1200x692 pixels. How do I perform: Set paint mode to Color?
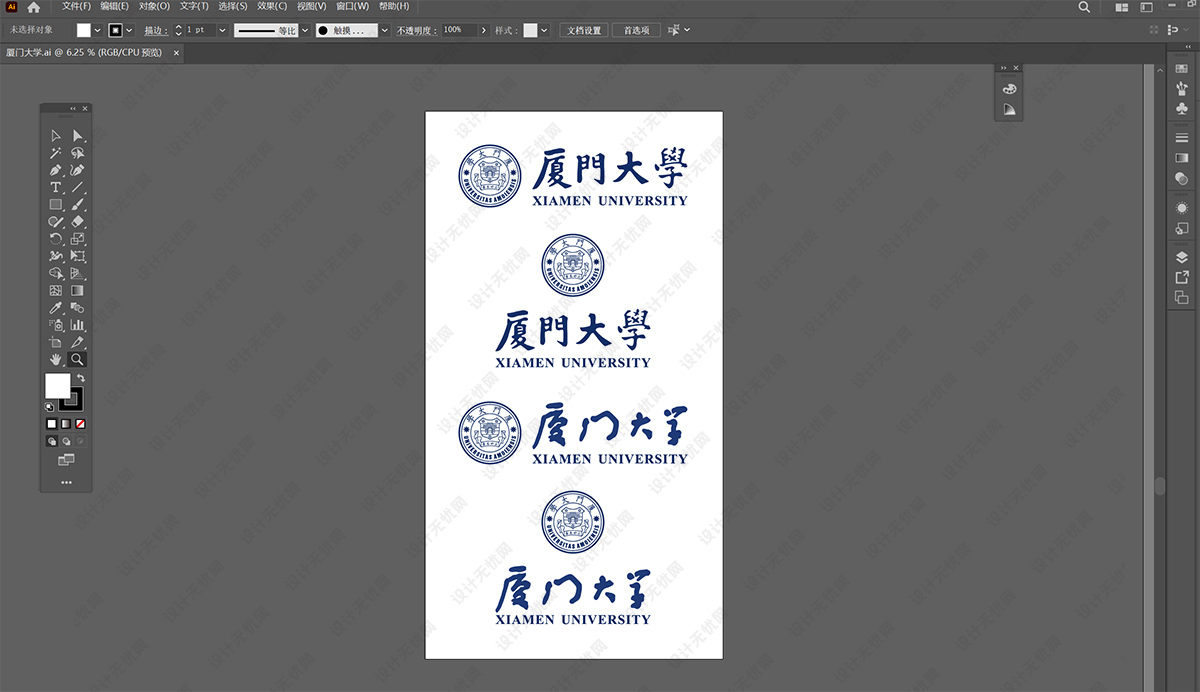click(52, 424)
